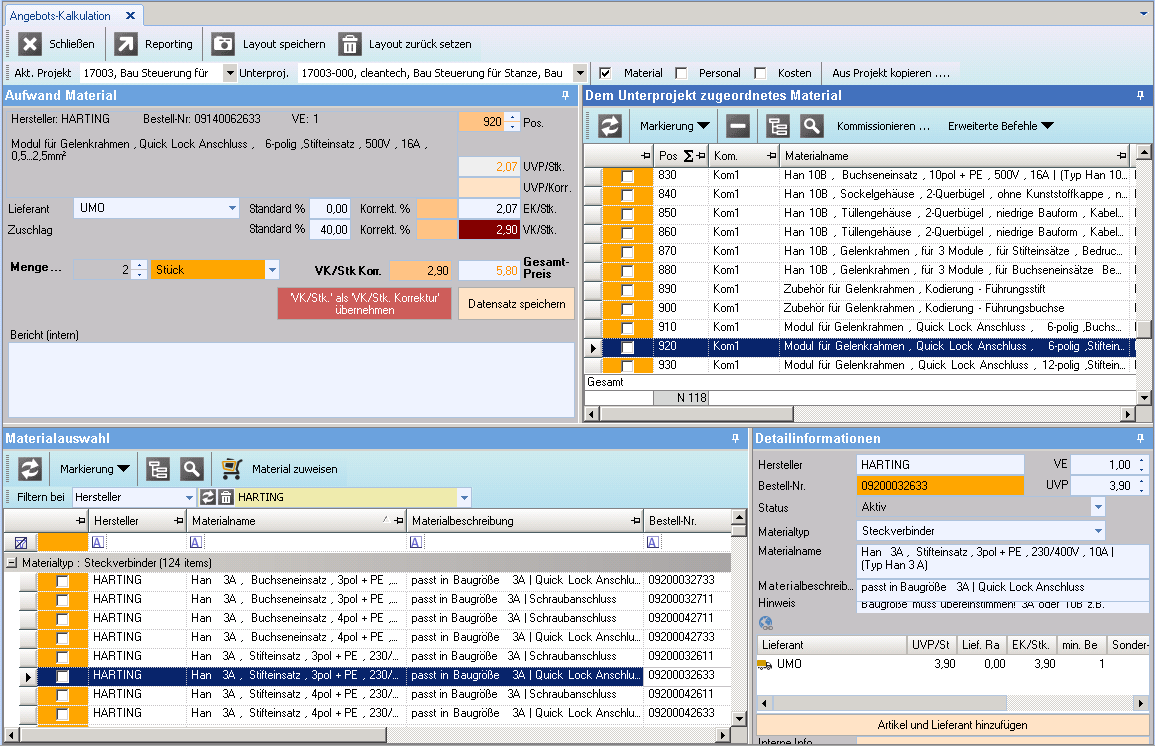Open the Erweiterte Befehle menu
Image resolution: width=1155 pixels, height=746 pixels.
tap(1000, 126)
